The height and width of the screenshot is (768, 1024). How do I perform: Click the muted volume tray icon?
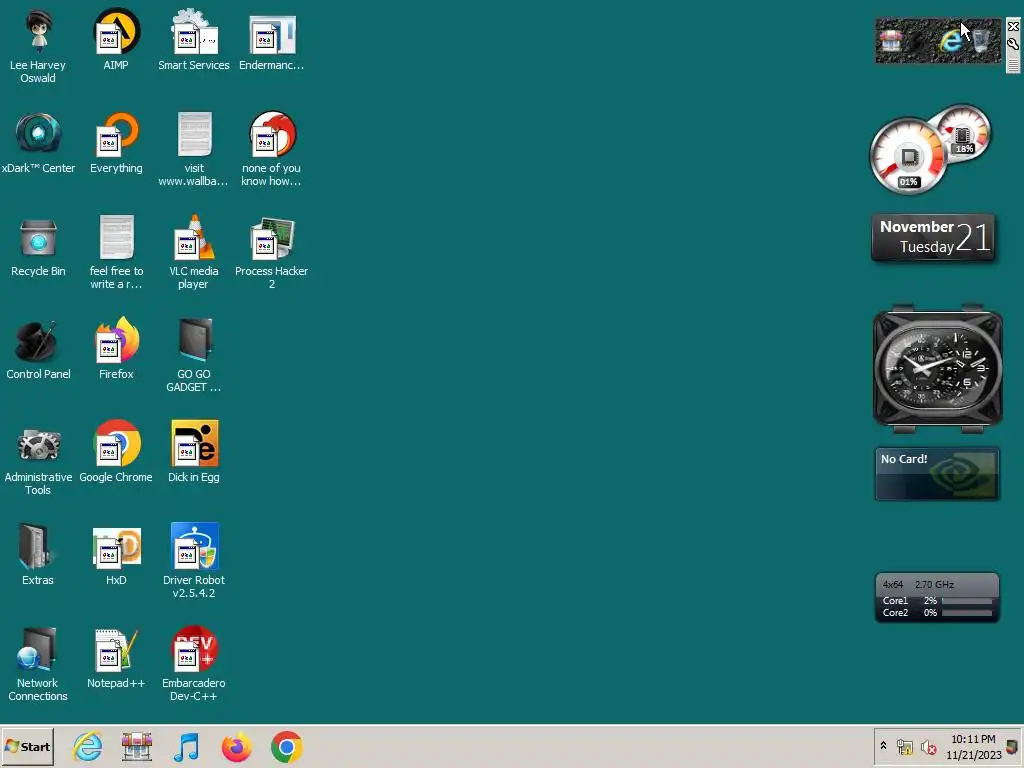point(928,746)
